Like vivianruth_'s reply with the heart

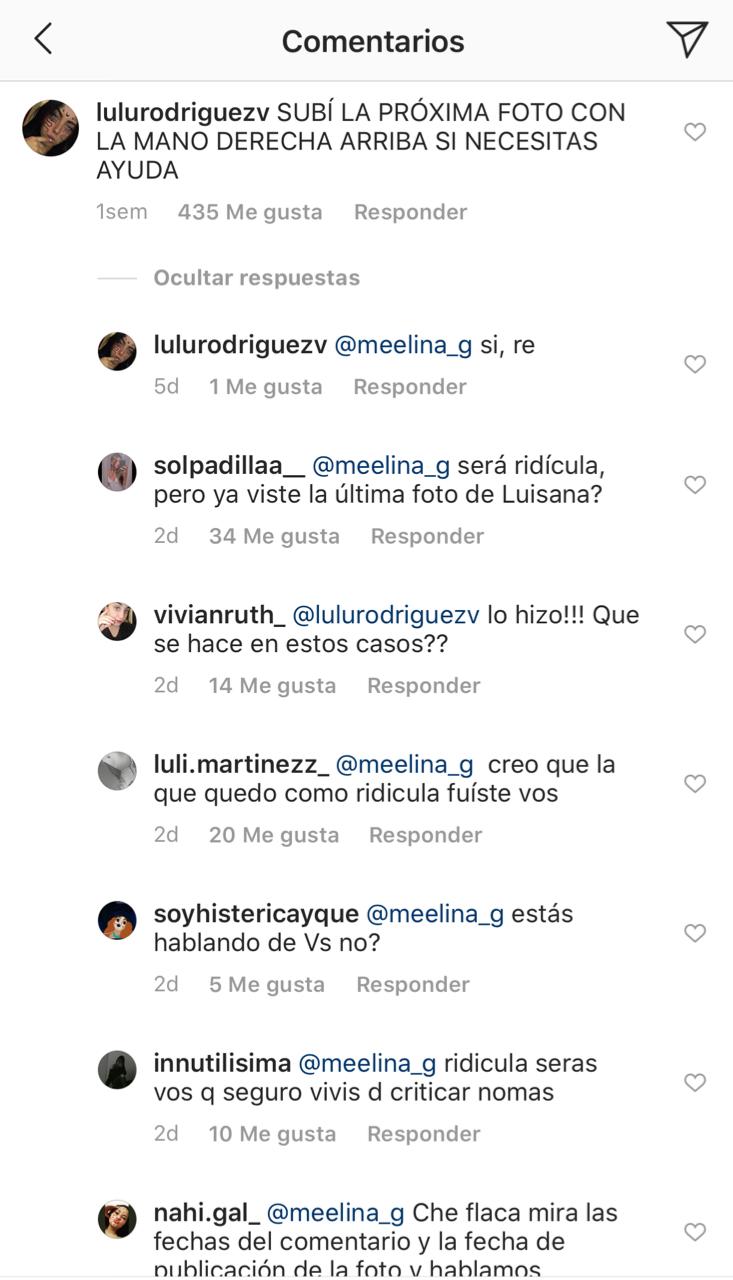[x=694, y=634]
